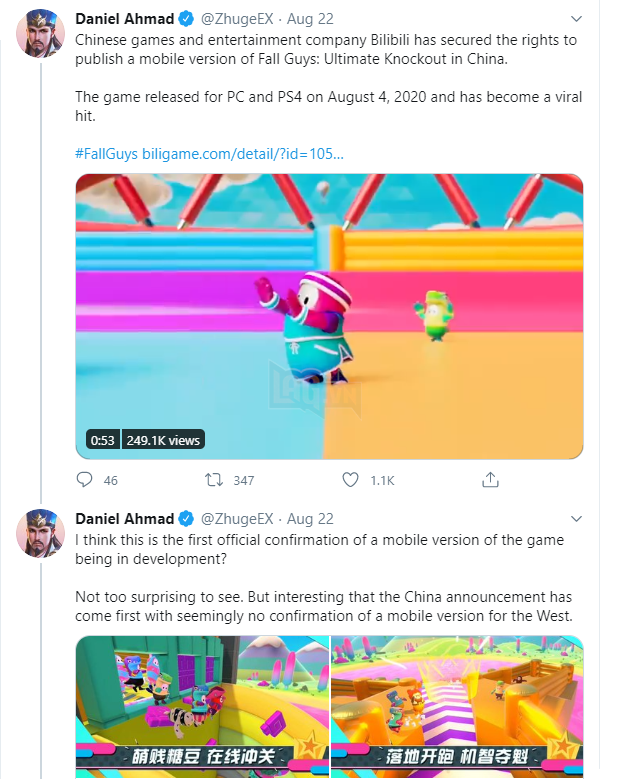Open Daniel Ahmad's avatar on the second tweet
Image resolution: width=630 pixels, height=779 pixels.
(41, 533)
